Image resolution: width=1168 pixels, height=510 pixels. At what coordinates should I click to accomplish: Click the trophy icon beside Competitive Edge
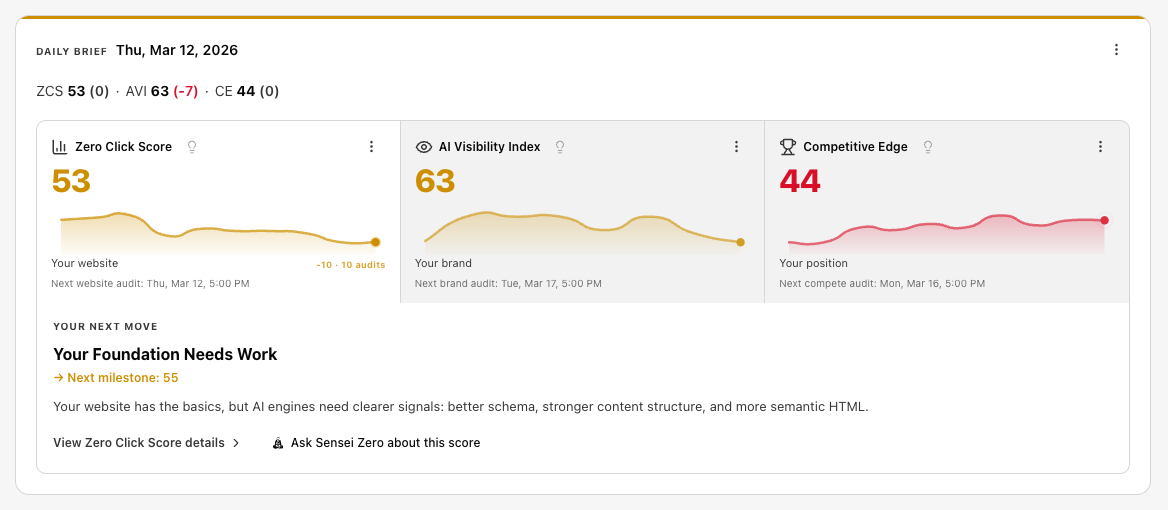click(788, 147)
